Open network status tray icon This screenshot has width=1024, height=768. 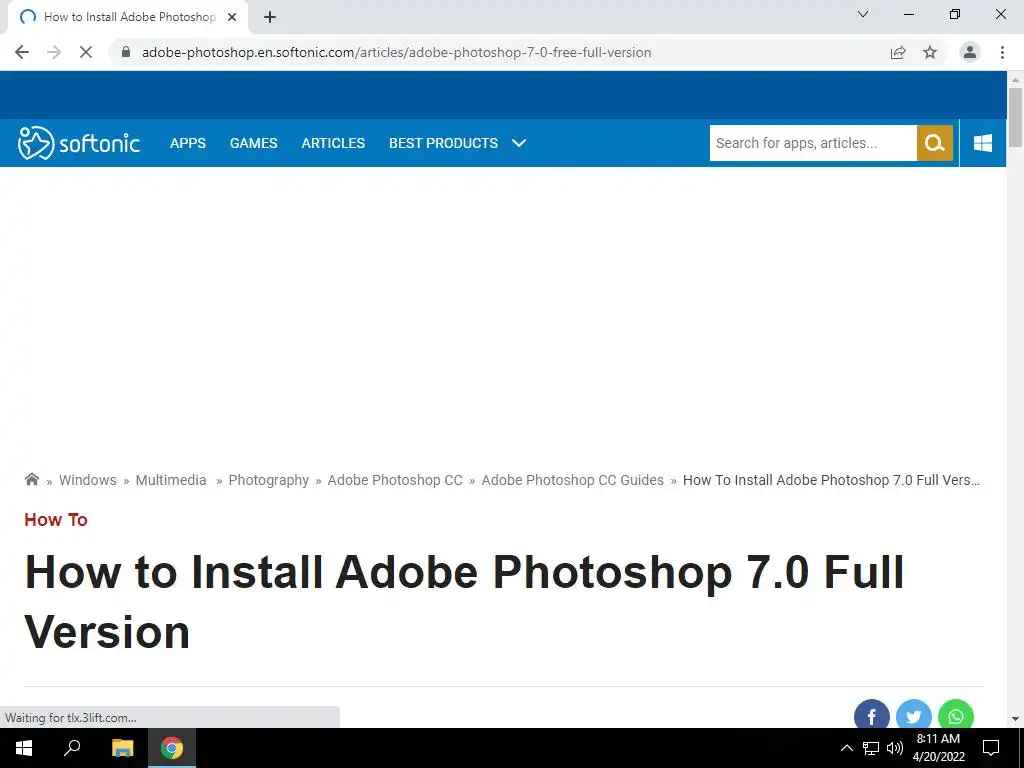coord(871,748)
